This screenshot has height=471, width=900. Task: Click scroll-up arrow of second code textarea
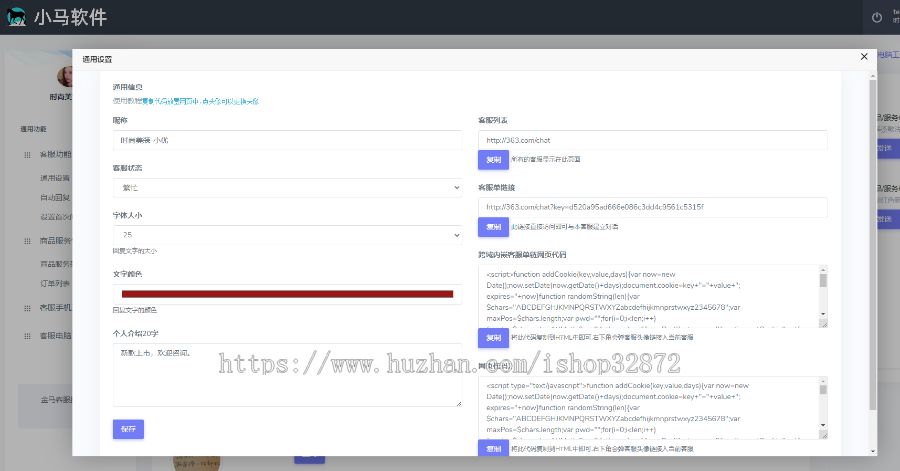tap(823, 381)
